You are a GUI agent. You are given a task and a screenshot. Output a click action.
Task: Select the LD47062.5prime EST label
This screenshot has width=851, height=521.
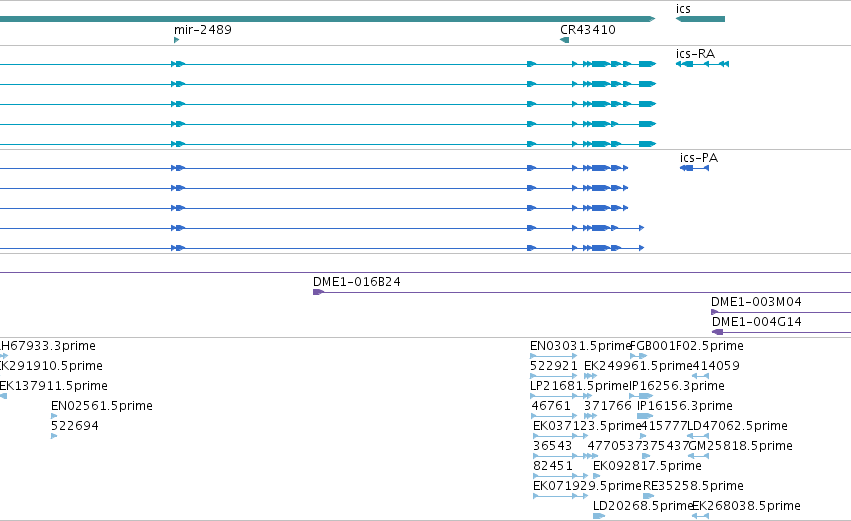pos(738,426)
